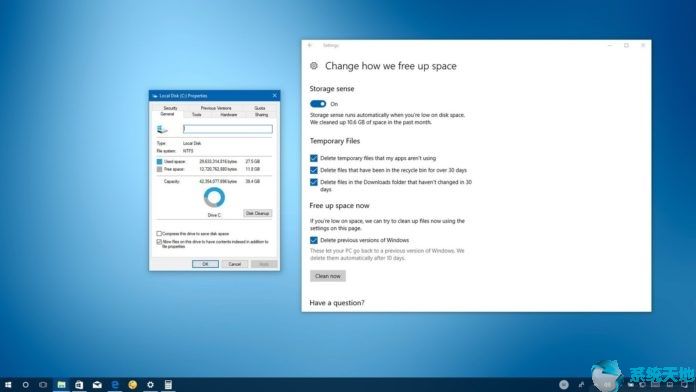Open the yellow smiley app on taskbar
This screenshot has width=696, height=392.
[x=132, y=384]
